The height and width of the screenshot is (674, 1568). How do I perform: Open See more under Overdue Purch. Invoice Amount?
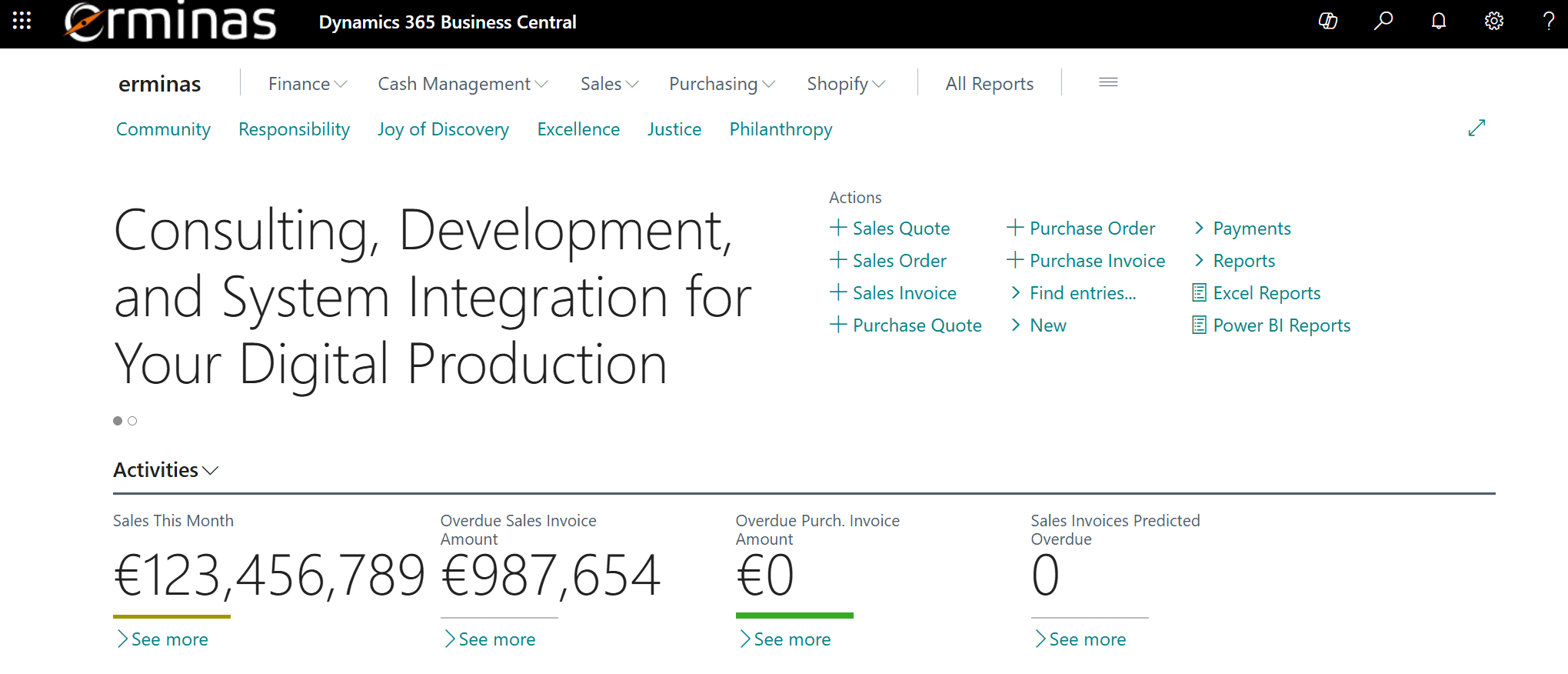point(784,639)
